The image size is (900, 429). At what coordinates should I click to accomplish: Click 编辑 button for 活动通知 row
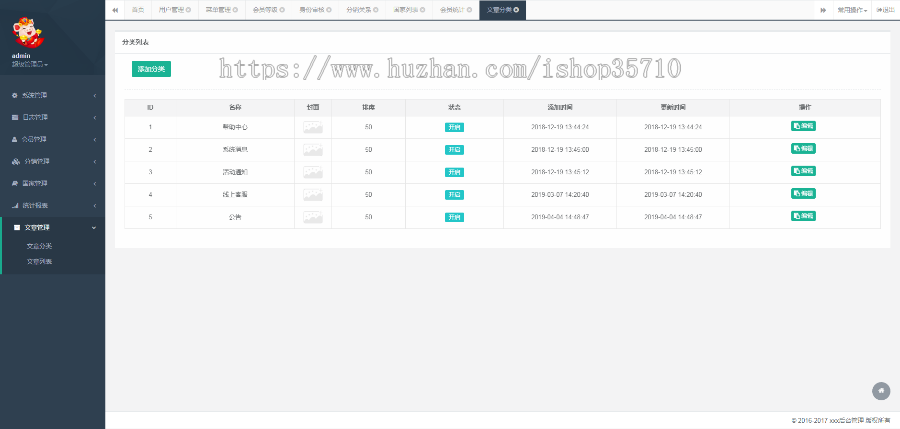(x=803, y=171)
